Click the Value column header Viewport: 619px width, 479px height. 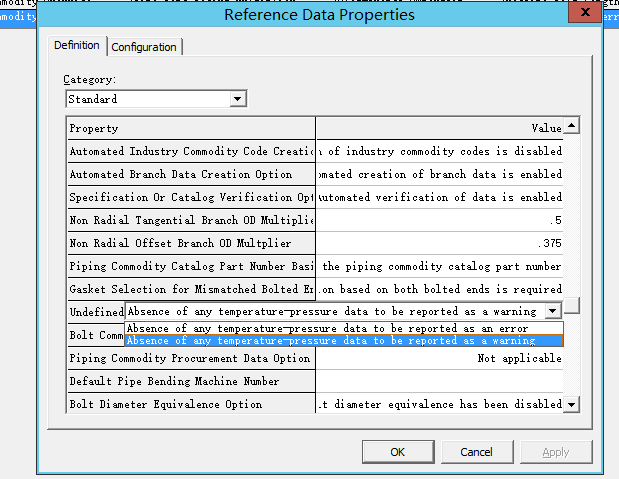[x=439, y=128]
